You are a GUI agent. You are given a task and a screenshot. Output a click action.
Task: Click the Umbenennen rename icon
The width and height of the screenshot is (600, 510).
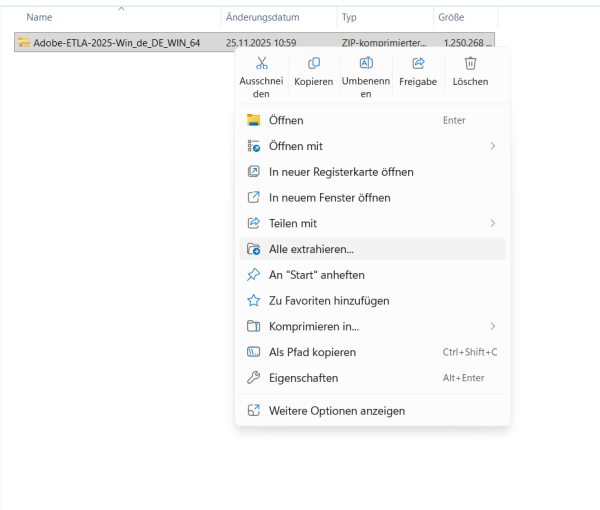366,63
